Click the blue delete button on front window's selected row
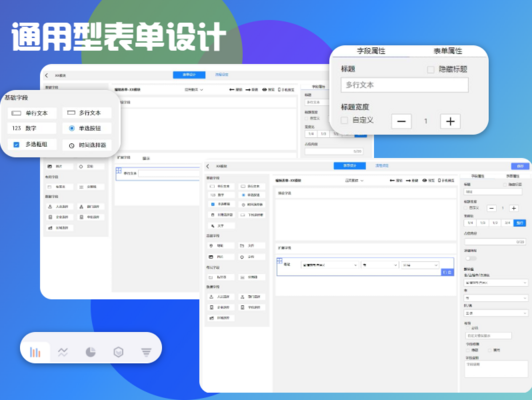 447,272
